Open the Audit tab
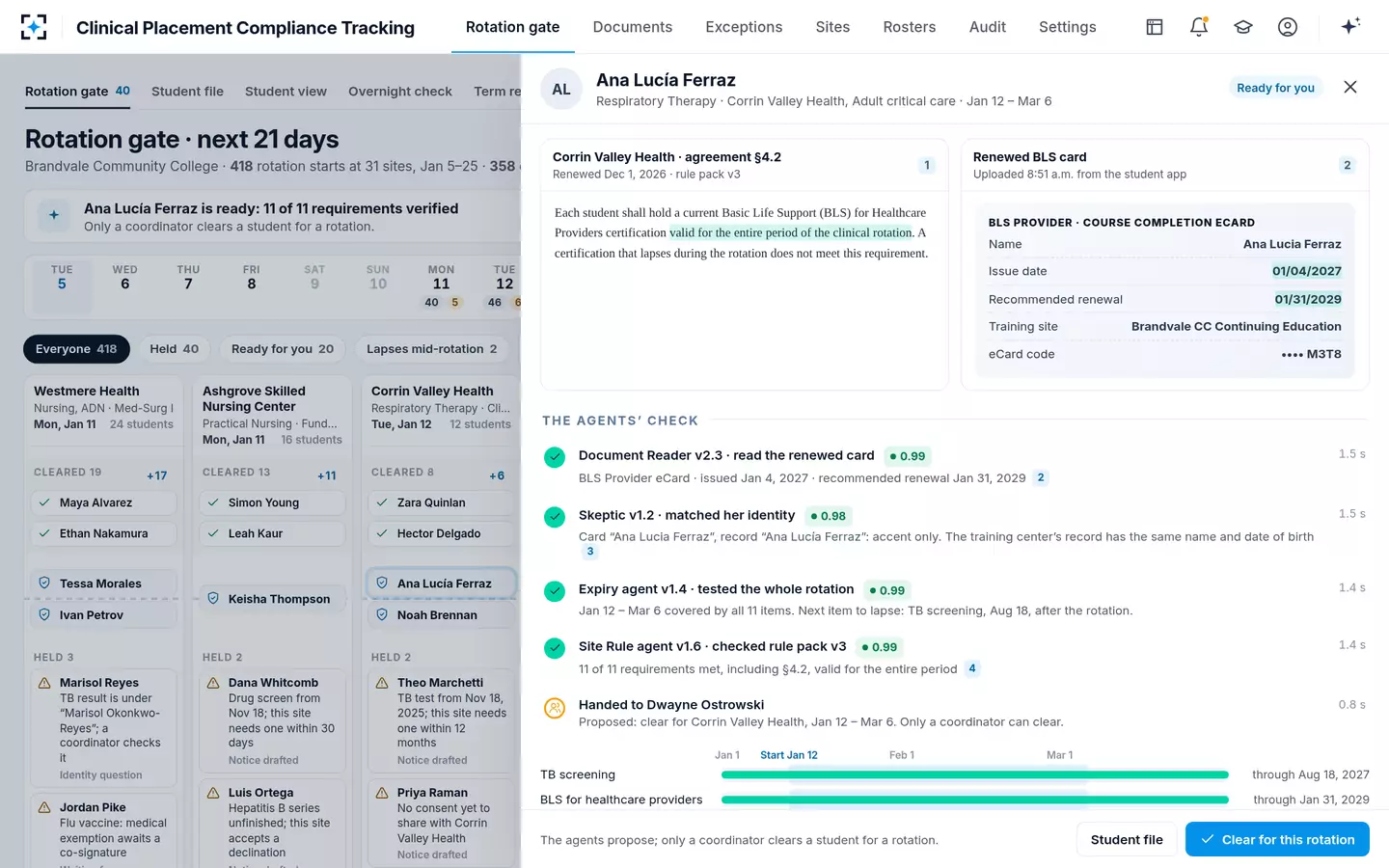 [x=988, y=27]
